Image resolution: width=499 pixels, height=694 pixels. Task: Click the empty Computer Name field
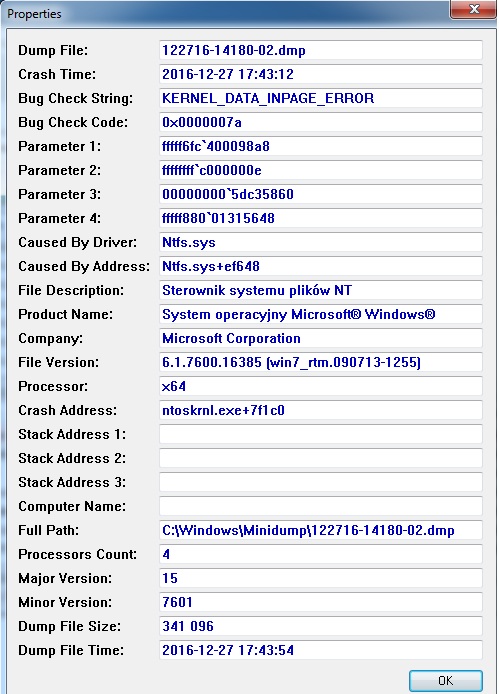321,506
